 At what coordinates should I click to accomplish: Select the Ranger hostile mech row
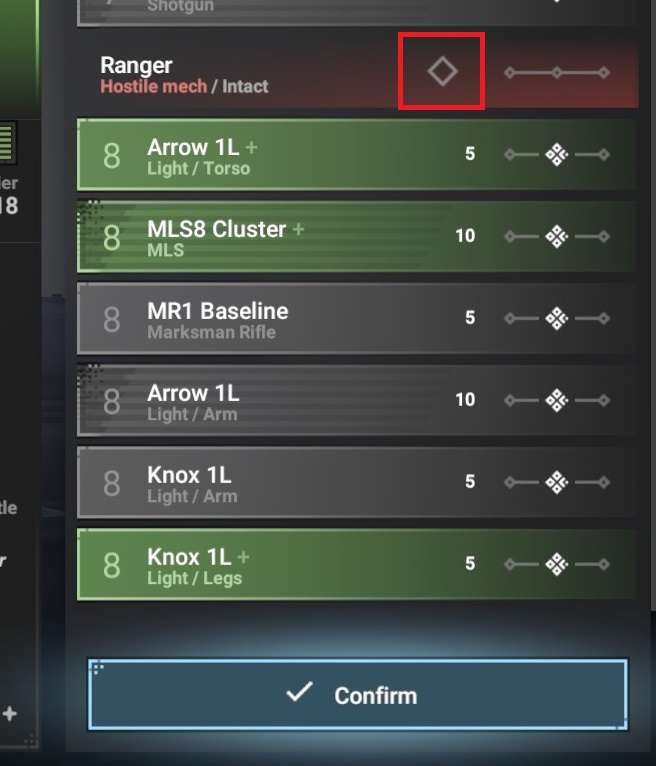(358, 72)
